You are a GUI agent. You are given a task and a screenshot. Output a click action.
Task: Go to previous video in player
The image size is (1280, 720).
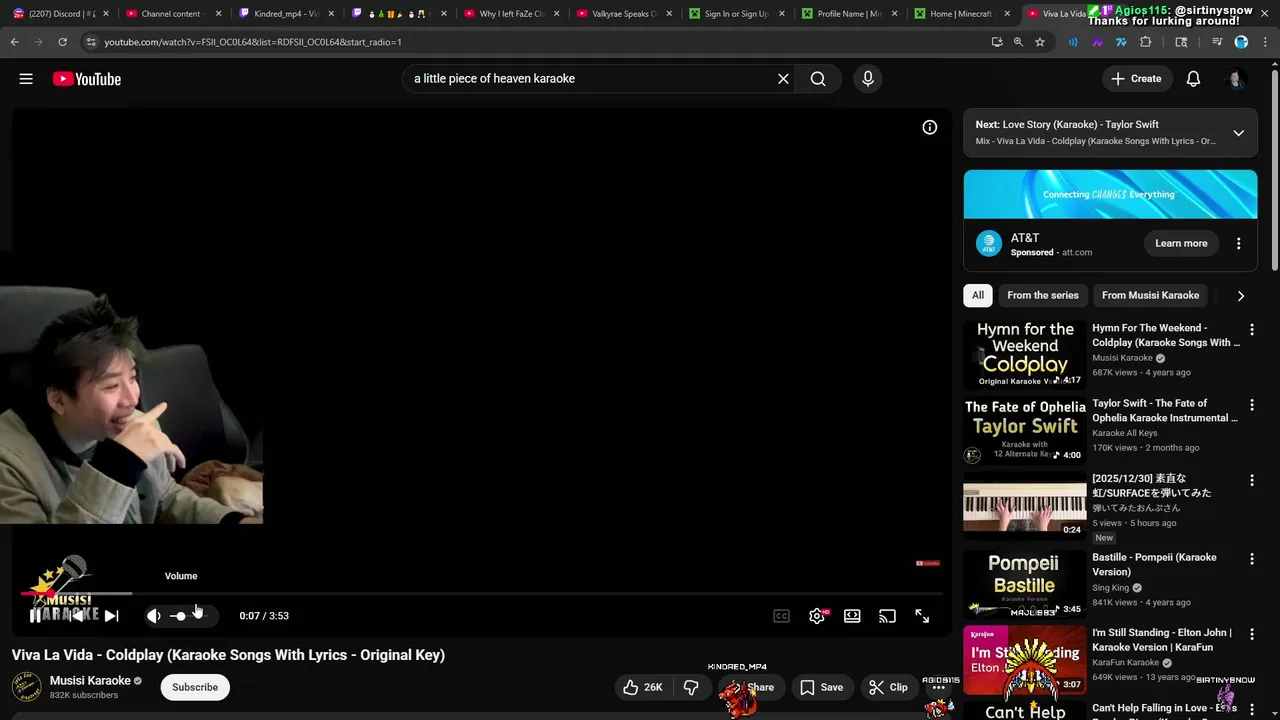click(77, 616)
